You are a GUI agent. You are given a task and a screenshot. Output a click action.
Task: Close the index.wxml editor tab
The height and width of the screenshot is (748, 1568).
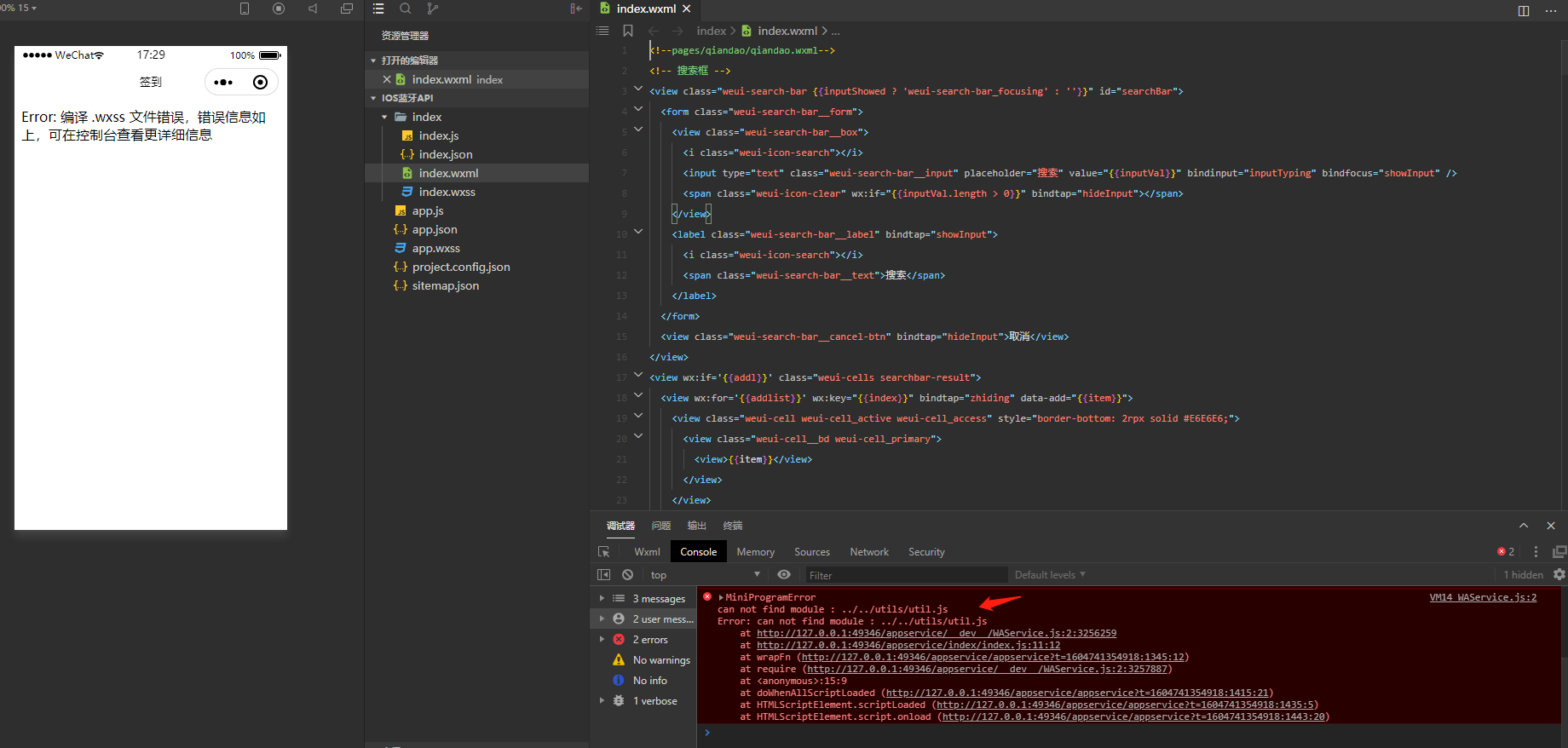point(687,9)
